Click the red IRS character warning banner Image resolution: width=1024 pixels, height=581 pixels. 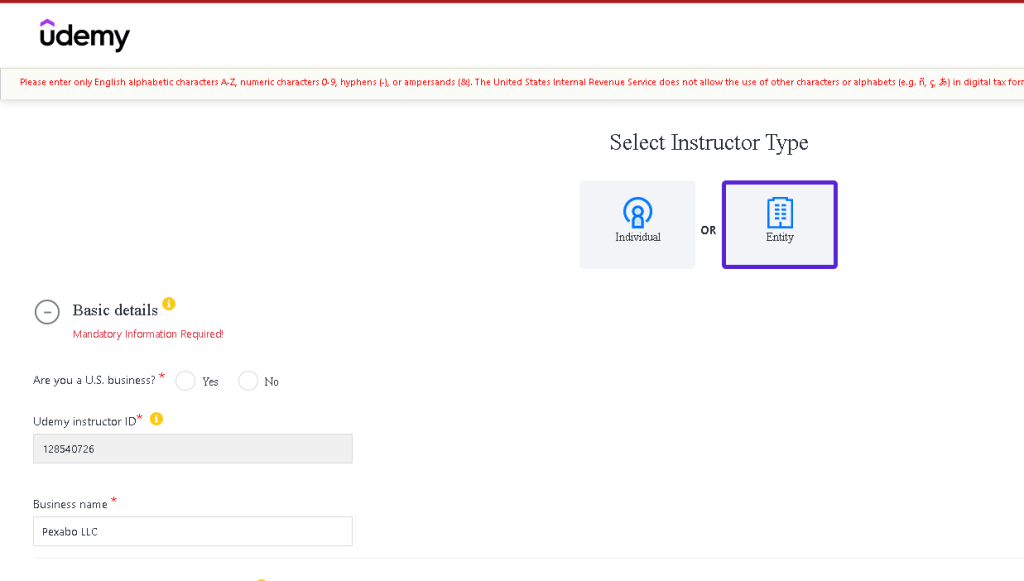[512, 83]
